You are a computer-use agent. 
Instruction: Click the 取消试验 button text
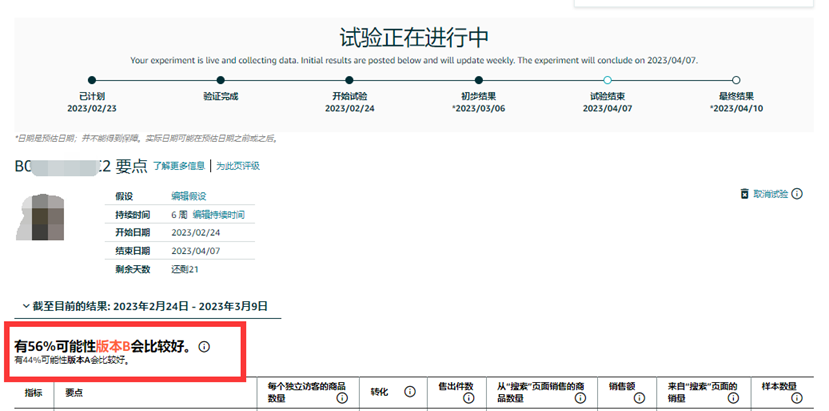tap(770, 194)
